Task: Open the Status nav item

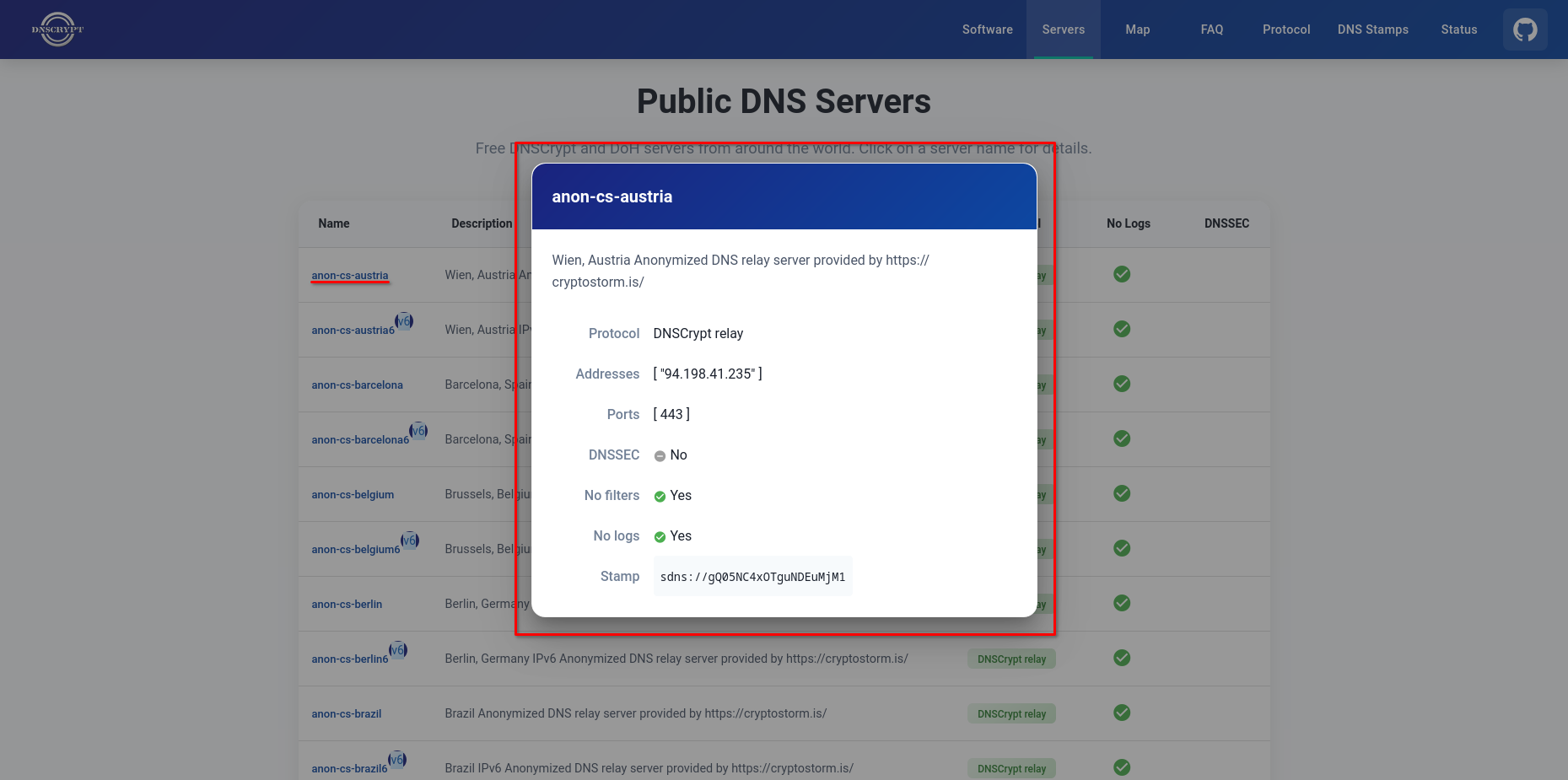Action: (x=1459, y=30)
